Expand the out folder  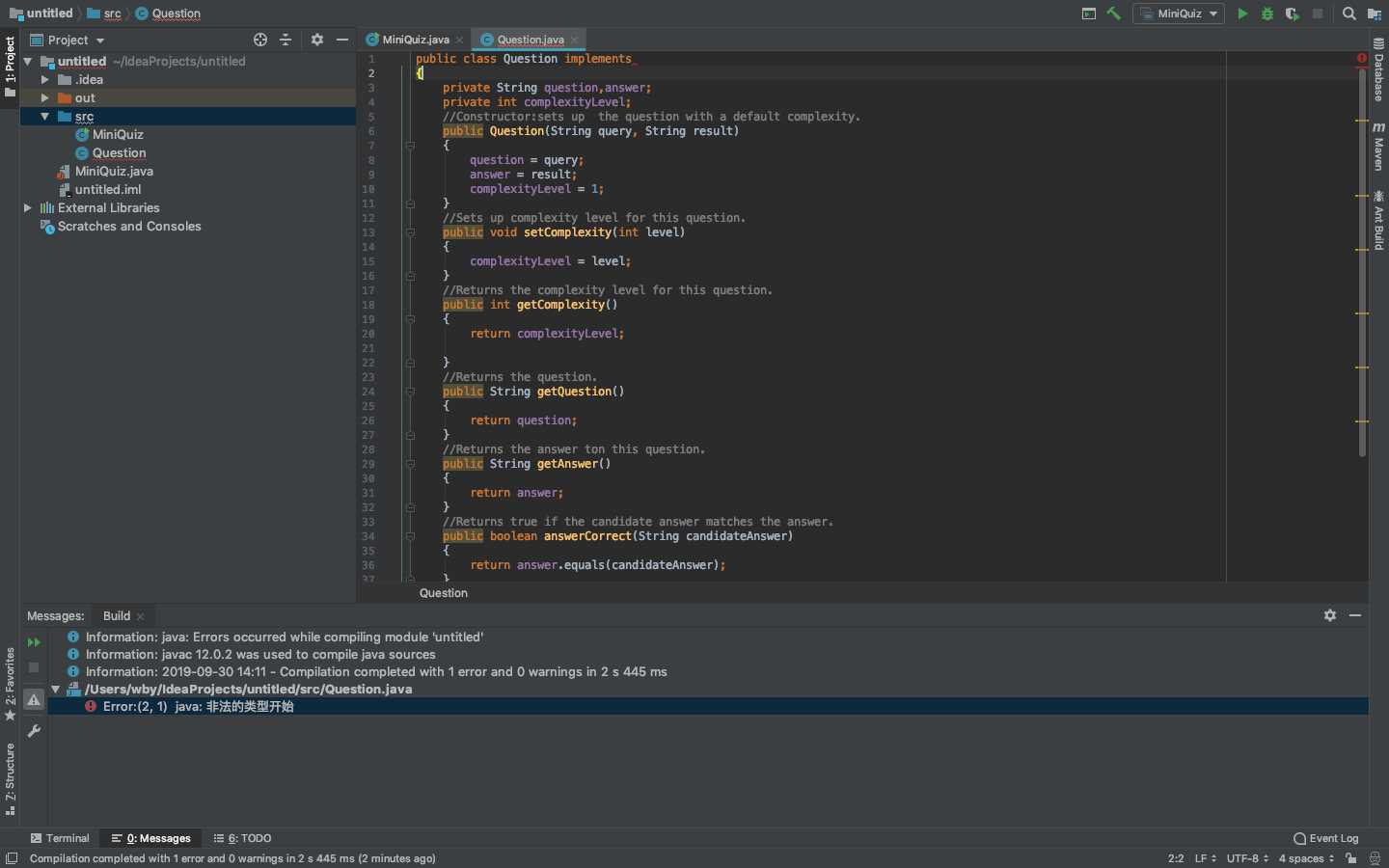[x=45, y=97]
